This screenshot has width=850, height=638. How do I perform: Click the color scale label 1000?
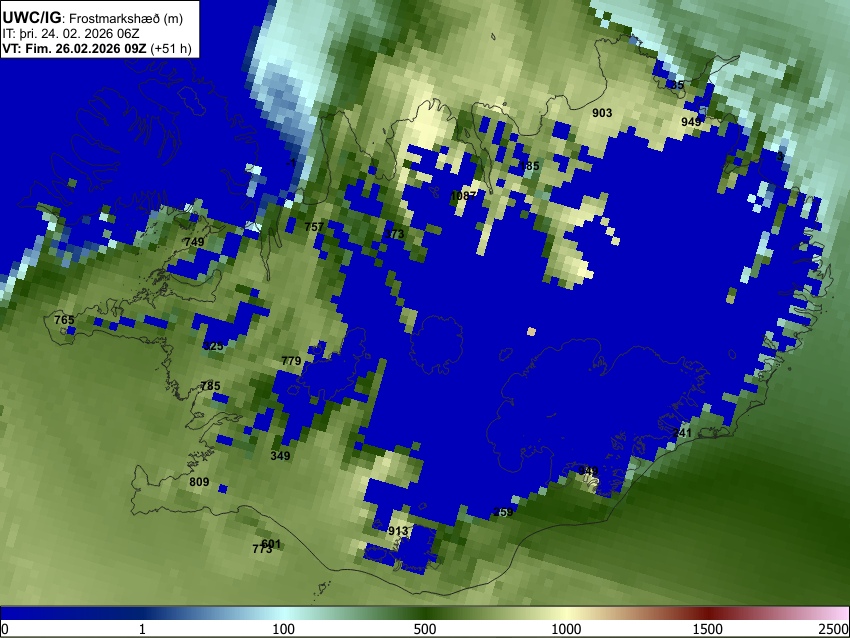566,629
